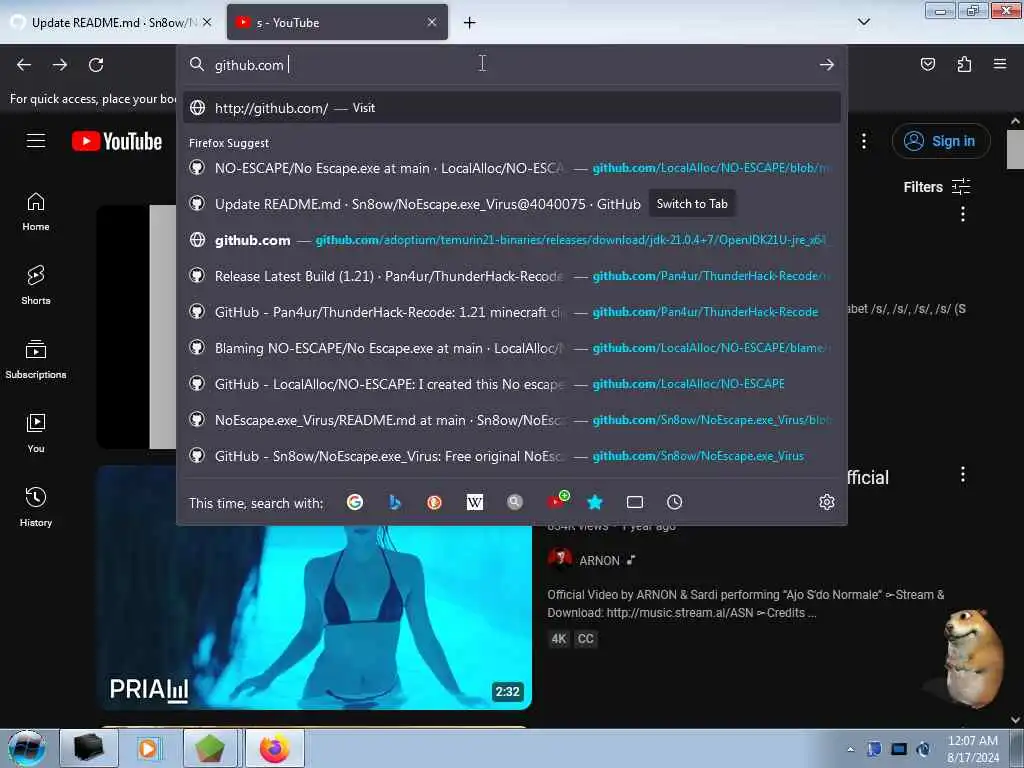The width and height of the screenshot is (1024, 768).
Task: Search history with clock icon
Action: (674, 502)
